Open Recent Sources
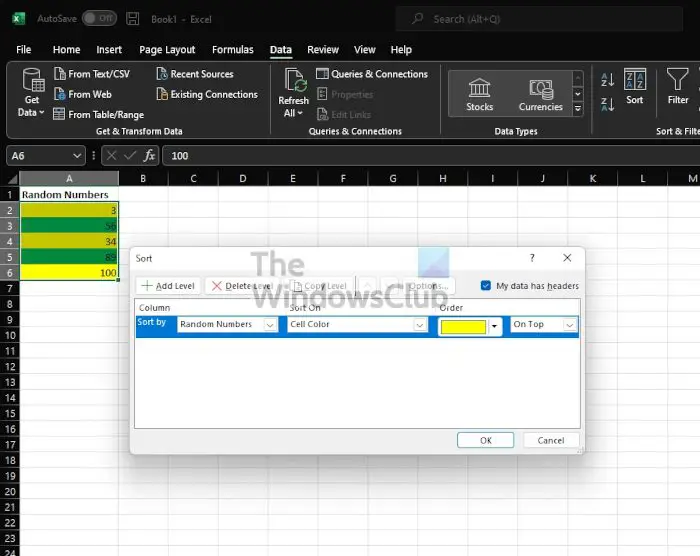Viewport: 700px width, 556px height. click(195, 74)
